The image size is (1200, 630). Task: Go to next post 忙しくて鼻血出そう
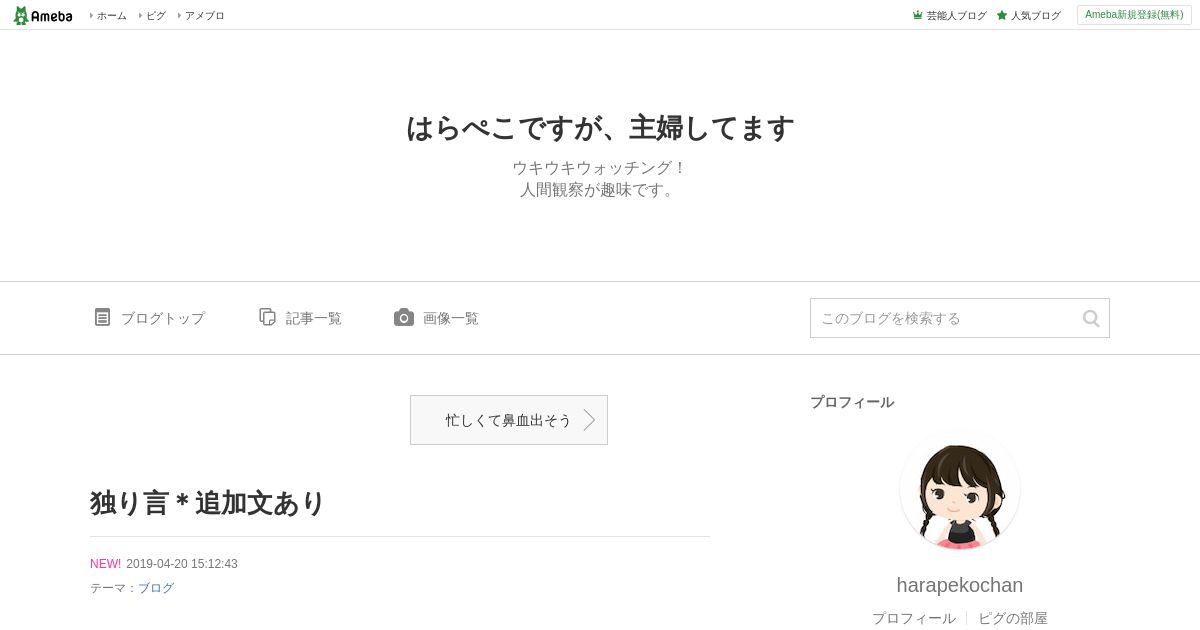click(509, 420)
